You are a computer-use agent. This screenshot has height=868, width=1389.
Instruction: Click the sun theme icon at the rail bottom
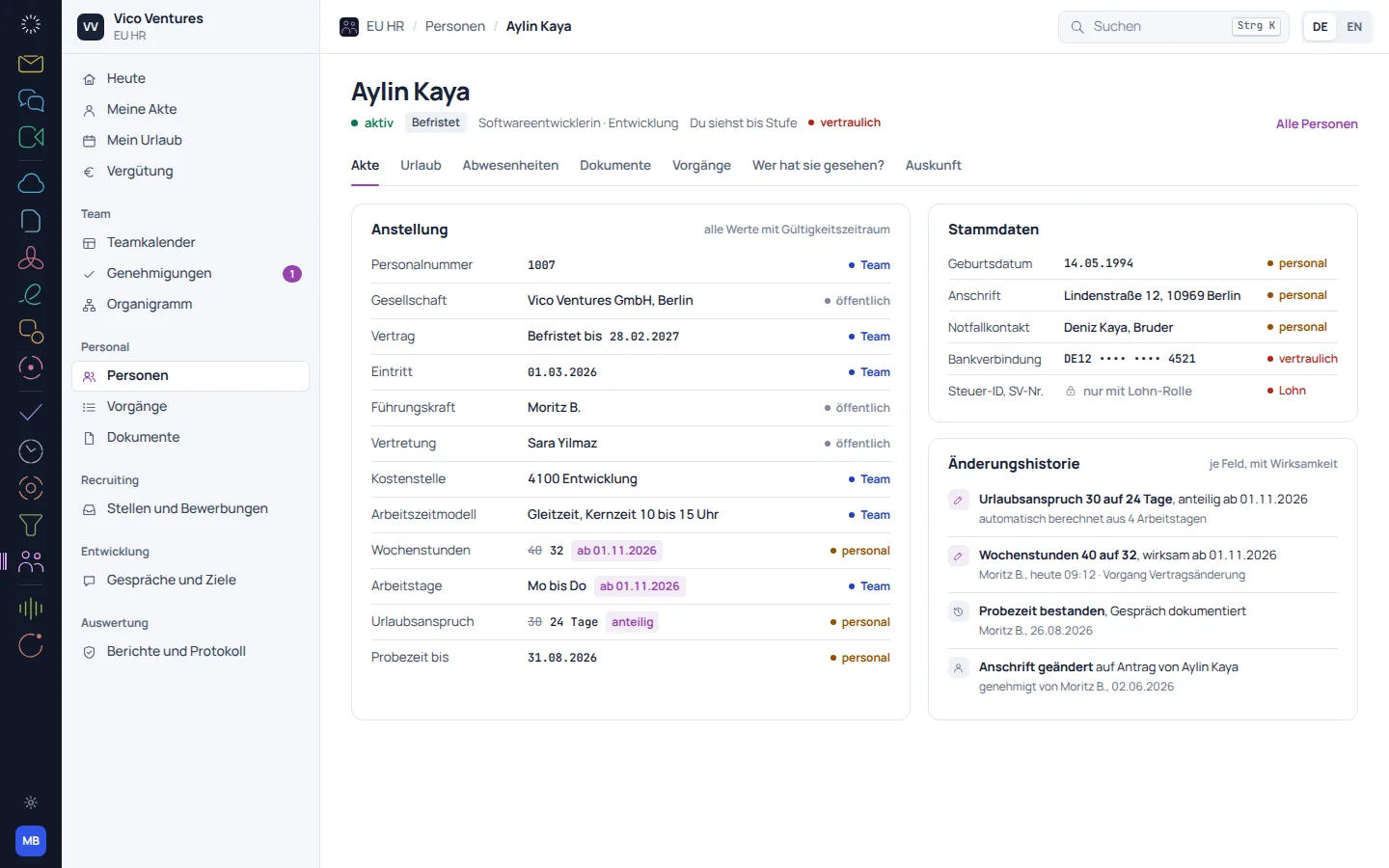click(x=31, y=802)
